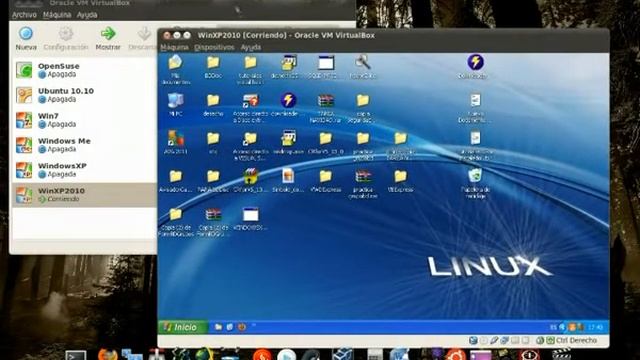Click the USB devices pencil-shaped status icon
The width and height of the screenshot is (640, 360).
pyautogui.click(x=494, y=340)
